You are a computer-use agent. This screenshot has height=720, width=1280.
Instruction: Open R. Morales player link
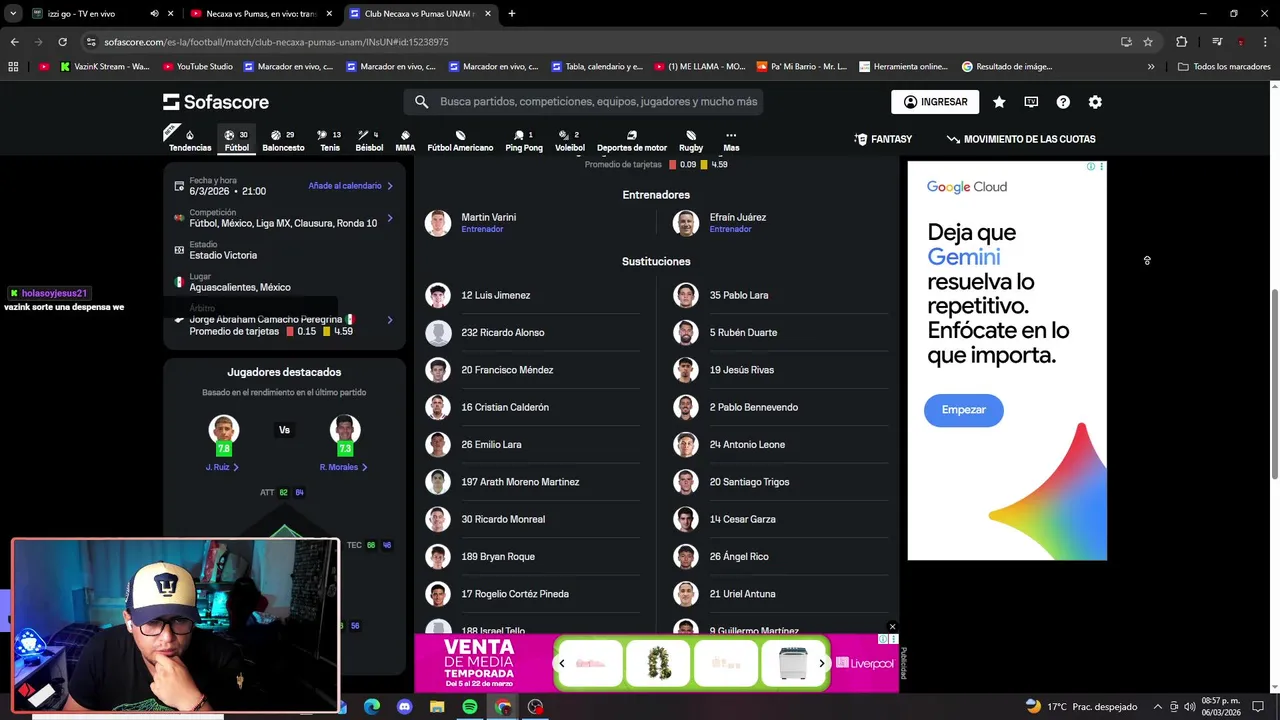(344, 467)
